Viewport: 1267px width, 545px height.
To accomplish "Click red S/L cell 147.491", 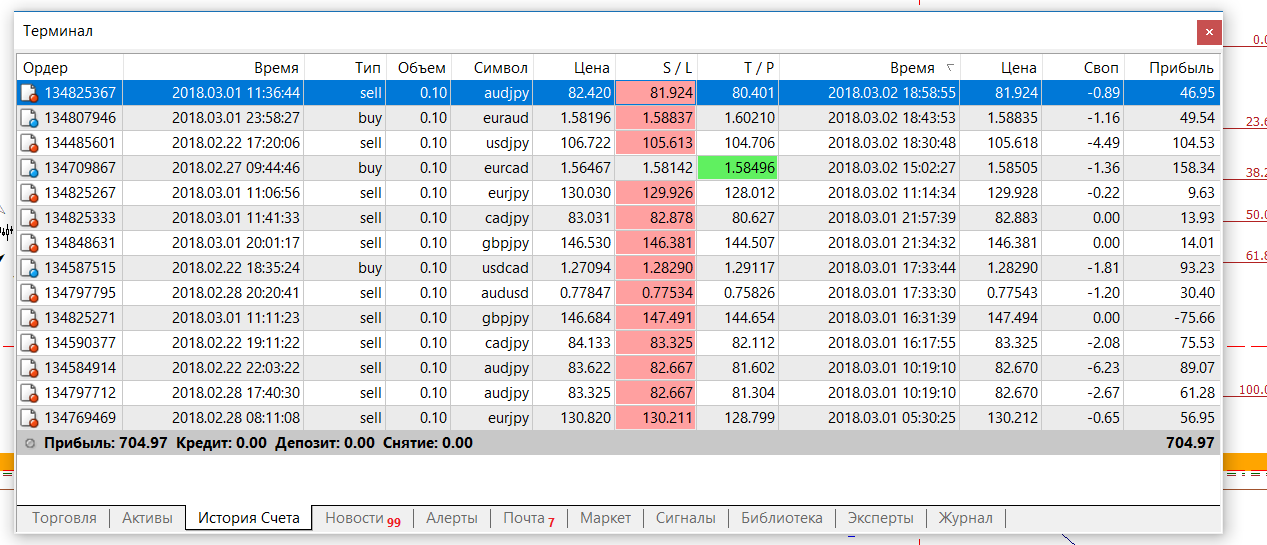I will [656, 318].
